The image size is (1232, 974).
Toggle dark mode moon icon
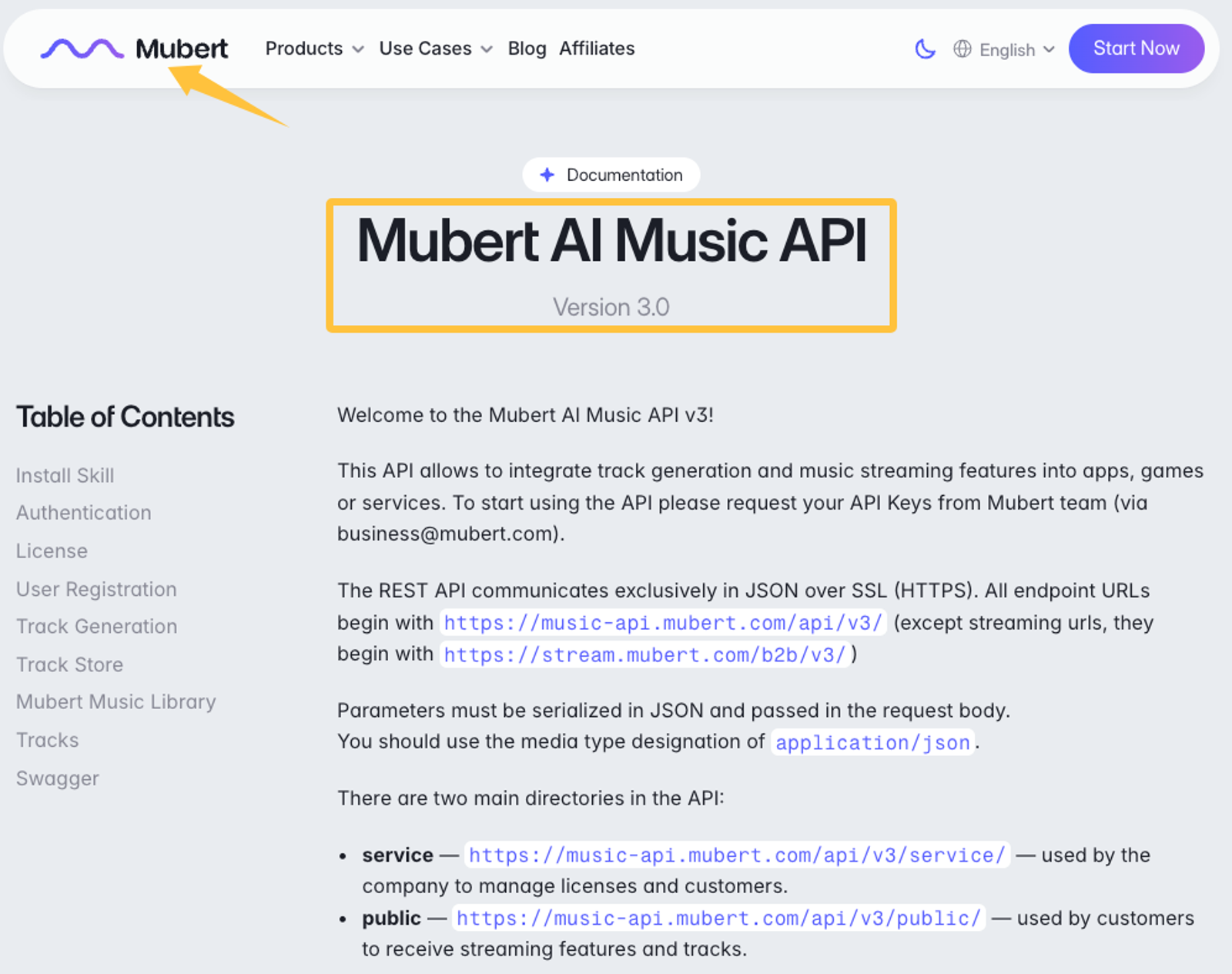(925, 49)
